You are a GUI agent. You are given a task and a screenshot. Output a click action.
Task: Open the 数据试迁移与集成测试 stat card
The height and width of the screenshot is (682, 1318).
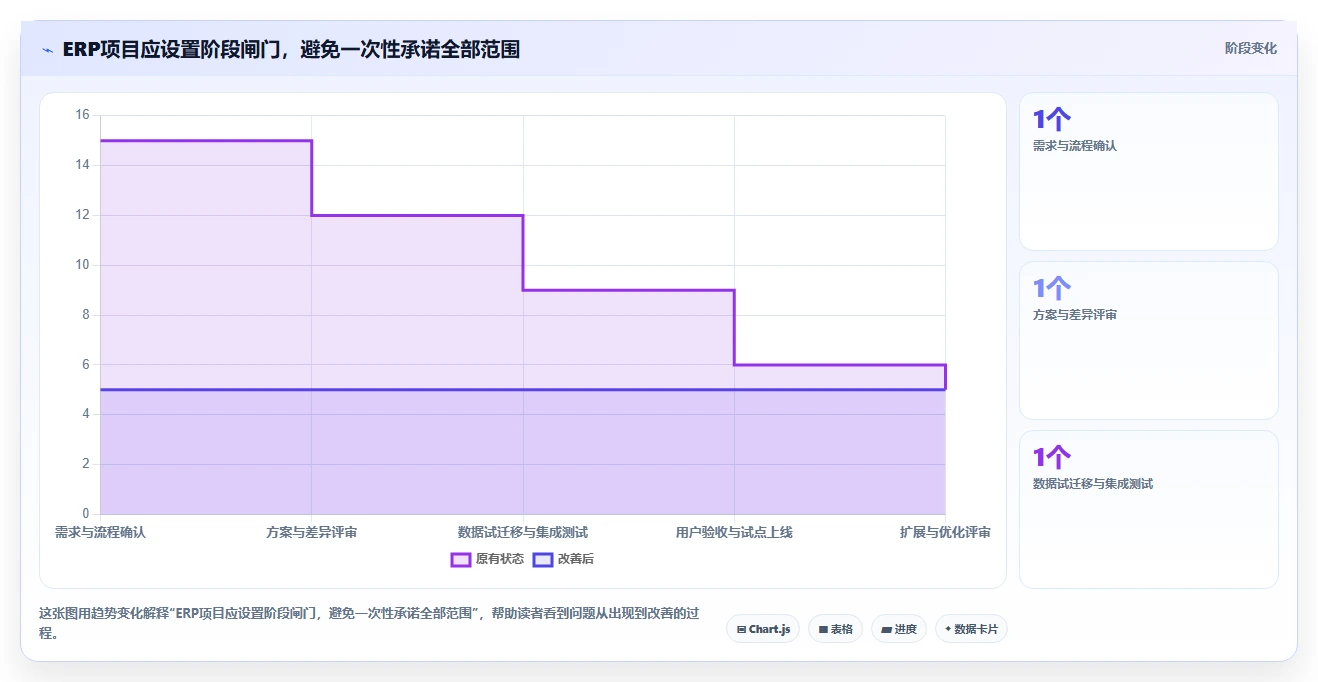coord(1149,509)
